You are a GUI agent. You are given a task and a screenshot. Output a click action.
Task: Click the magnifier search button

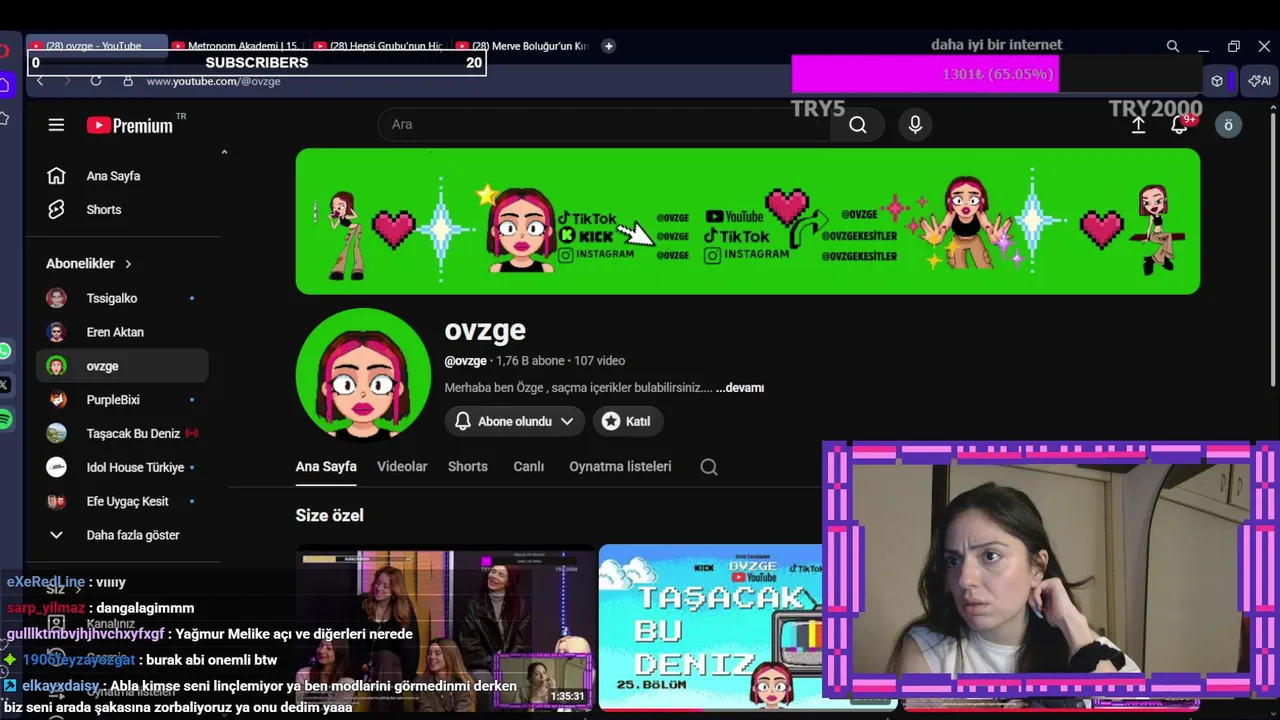[x=858, y=125]
